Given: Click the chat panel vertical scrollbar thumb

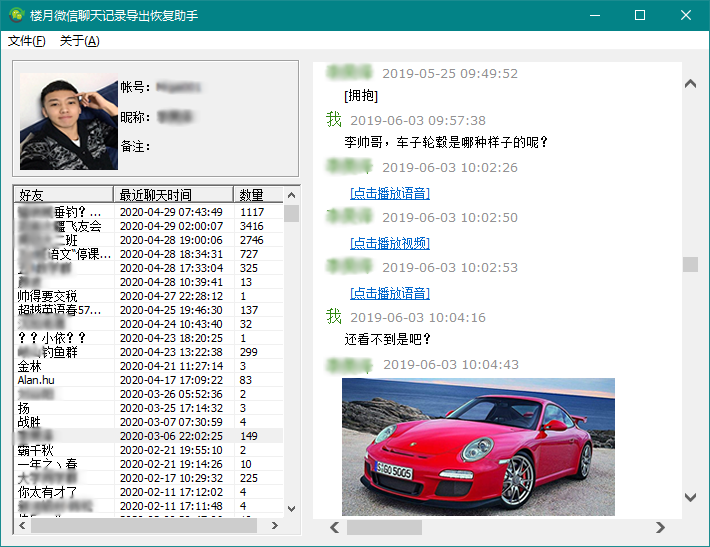Looking at the screenshot, I should click(x=690, y=264).
